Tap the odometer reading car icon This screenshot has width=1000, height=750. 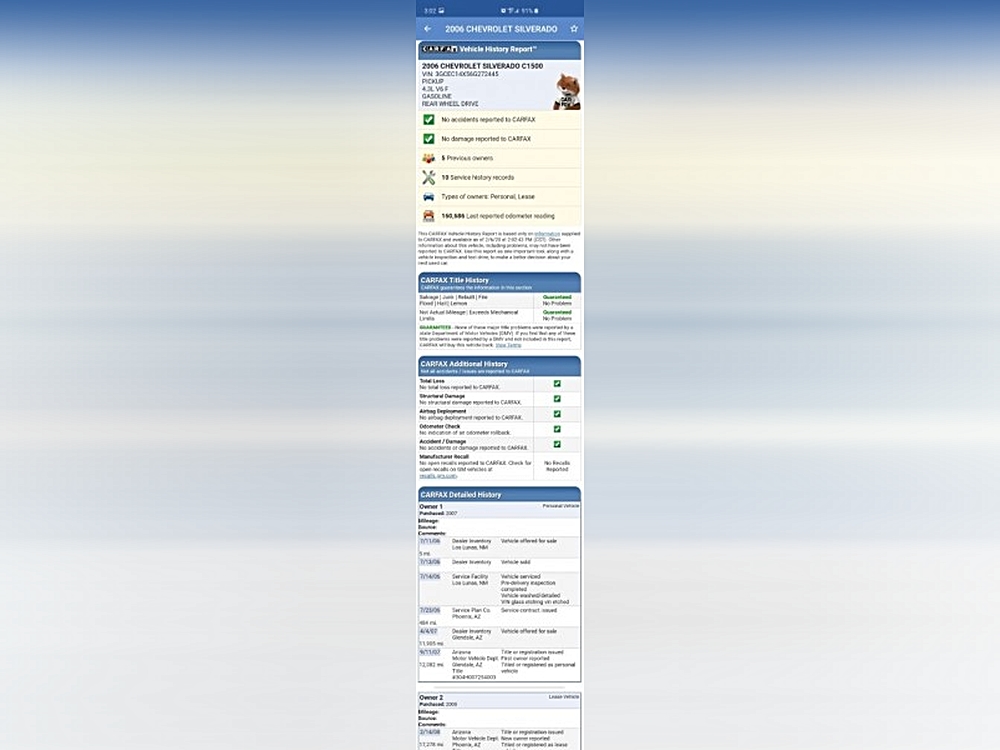(429, 216)
